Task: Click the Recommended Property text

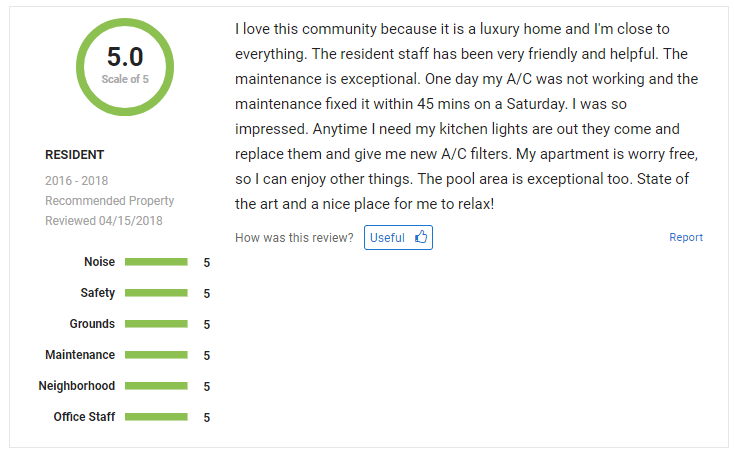Action: click(109, 201)
